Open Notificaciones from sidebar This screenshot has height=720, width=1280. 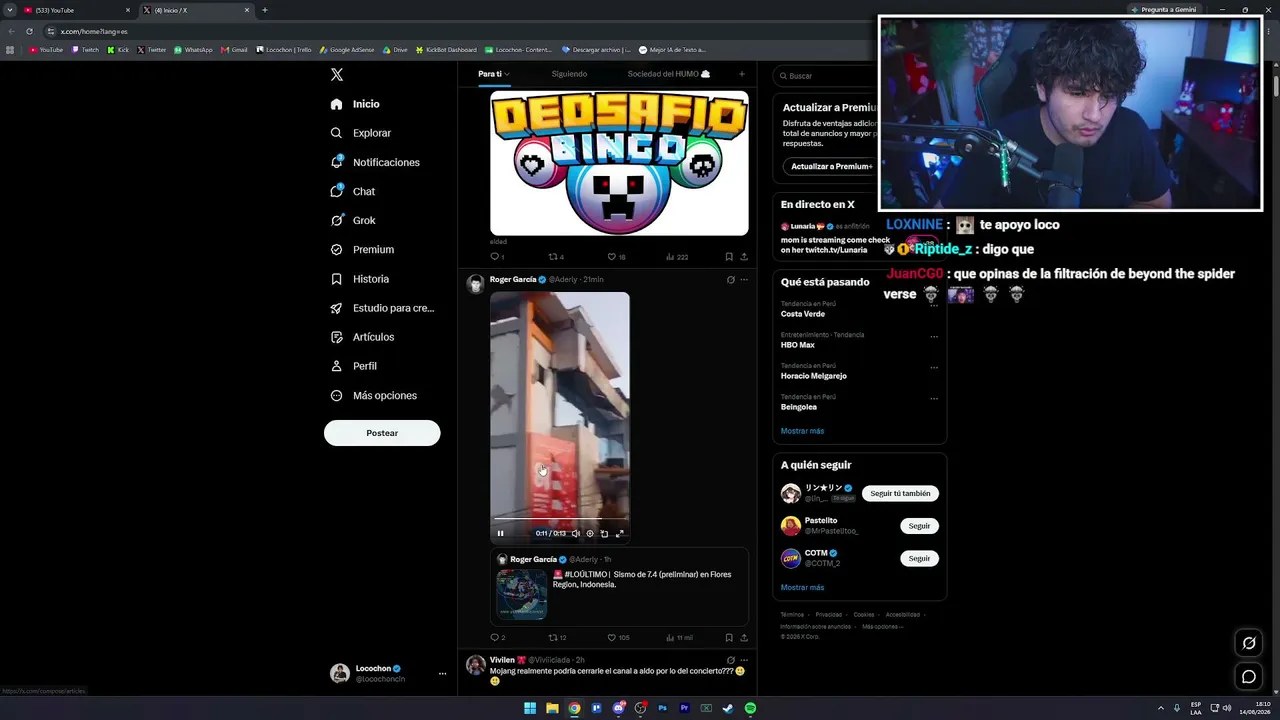tap(375, 162)
